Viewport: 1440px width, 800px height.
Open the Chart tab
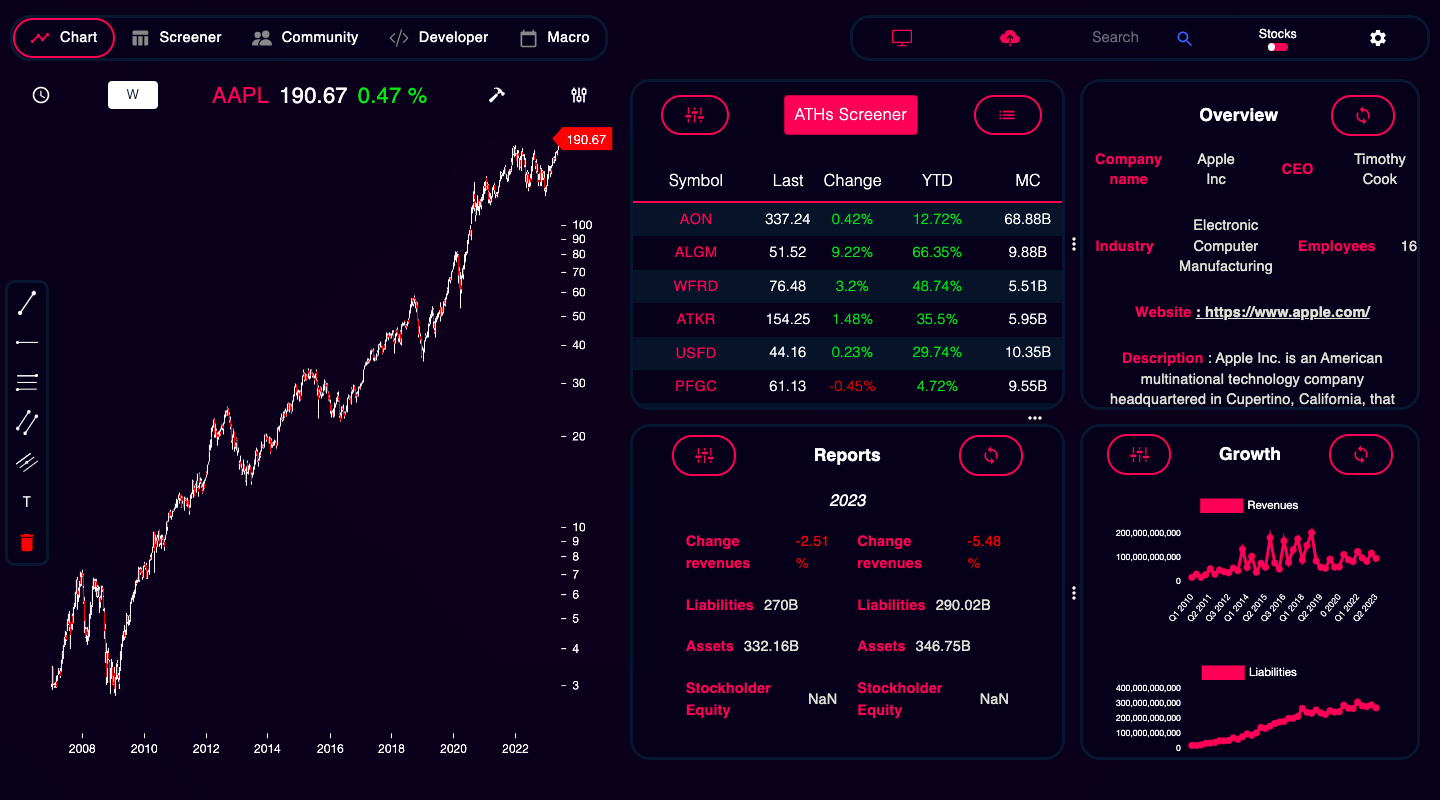tap(64, 38)
